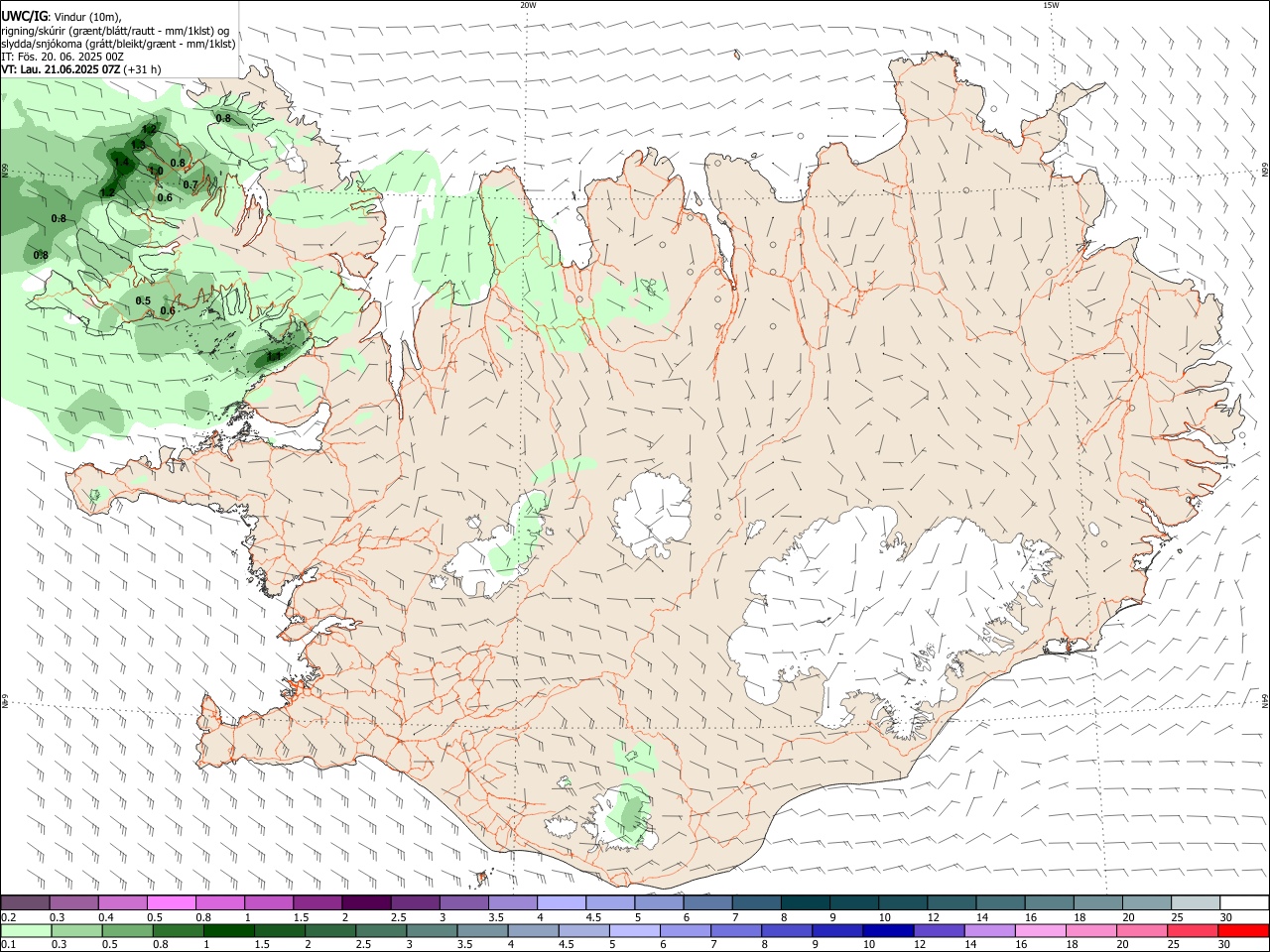The height and width of the screenshot is (952, 1270).
Task: Select the light grey 25–30 snow legend swatch
Action: tap(1196, 902)
